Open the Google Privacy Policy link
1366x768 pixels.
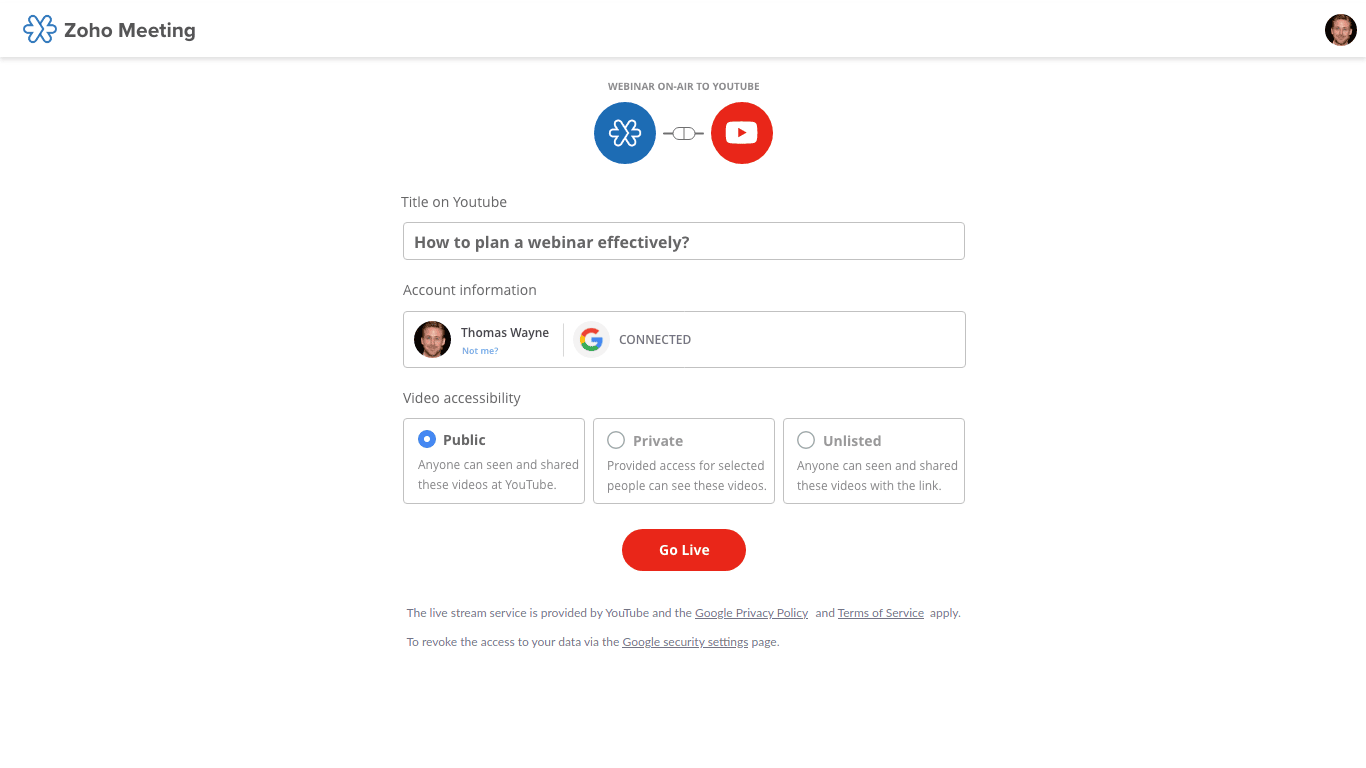(751, 612)
